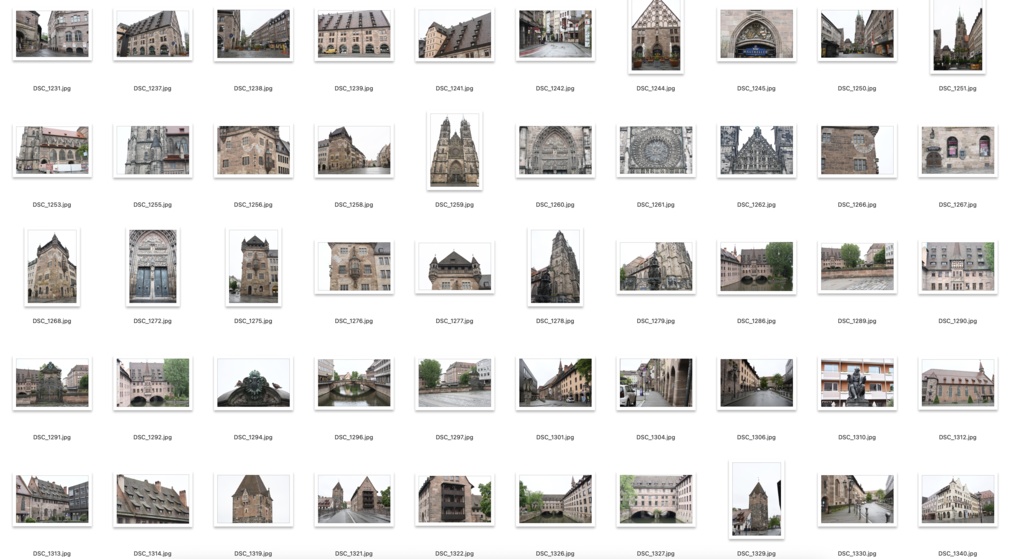
Task: Select the DSC_1321.jpg photo thumbnail
Action: click(354, 500)
